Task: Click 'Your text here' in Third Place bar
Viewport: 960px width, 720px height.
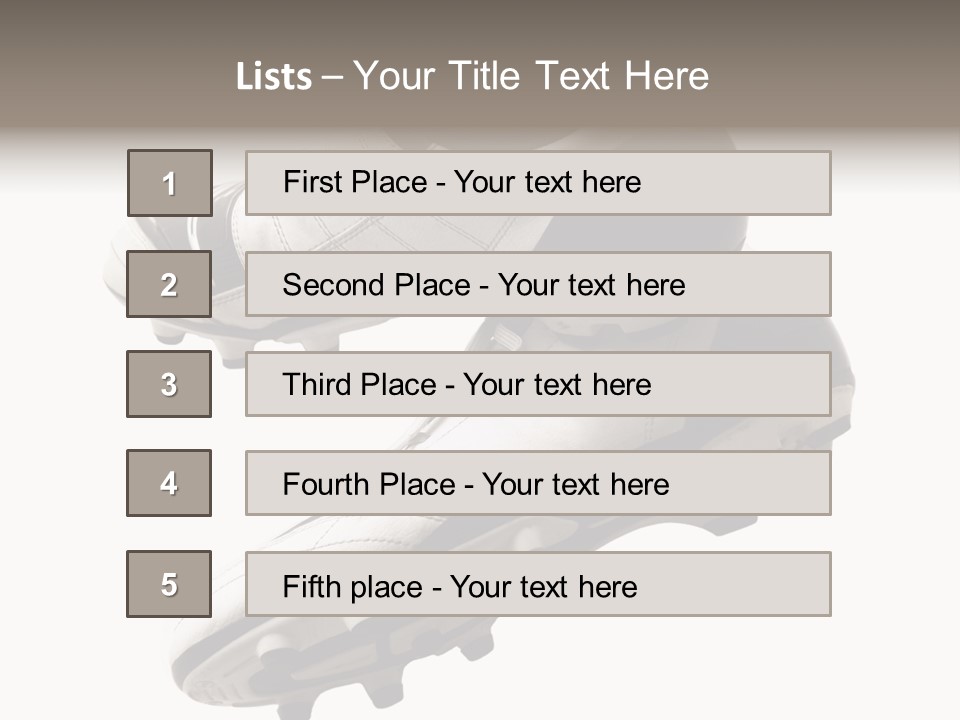Action: (x=557, y=385)
